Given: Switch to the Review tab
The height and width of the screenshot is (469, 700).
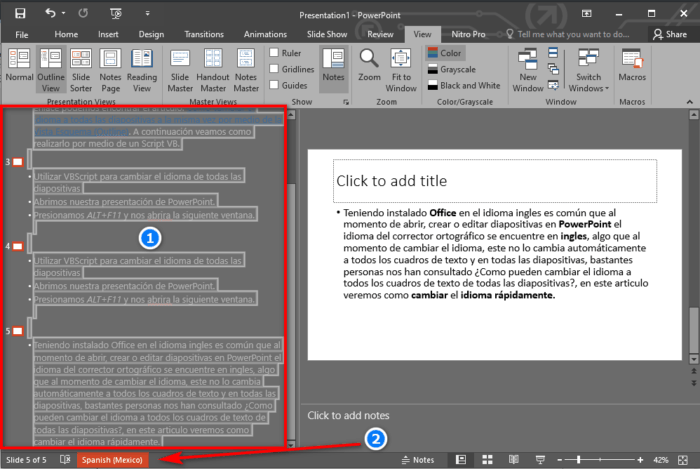Looking at the screenshot, I should pos(380,34).
